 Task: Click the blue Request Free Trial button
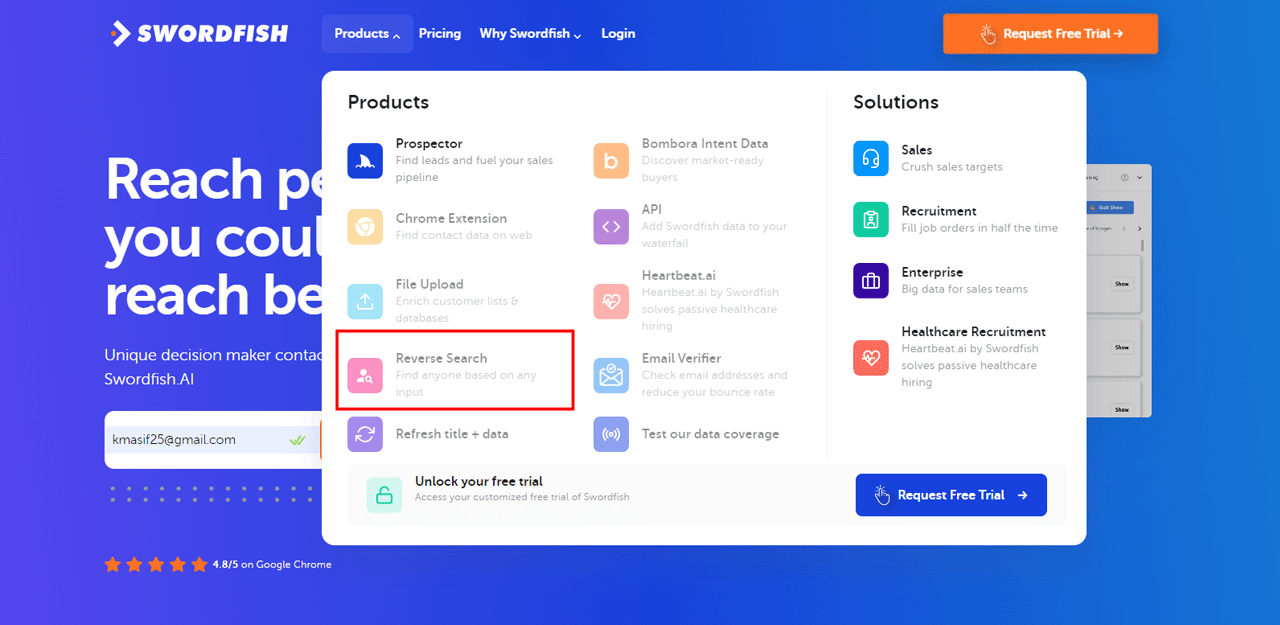(951, 495)
